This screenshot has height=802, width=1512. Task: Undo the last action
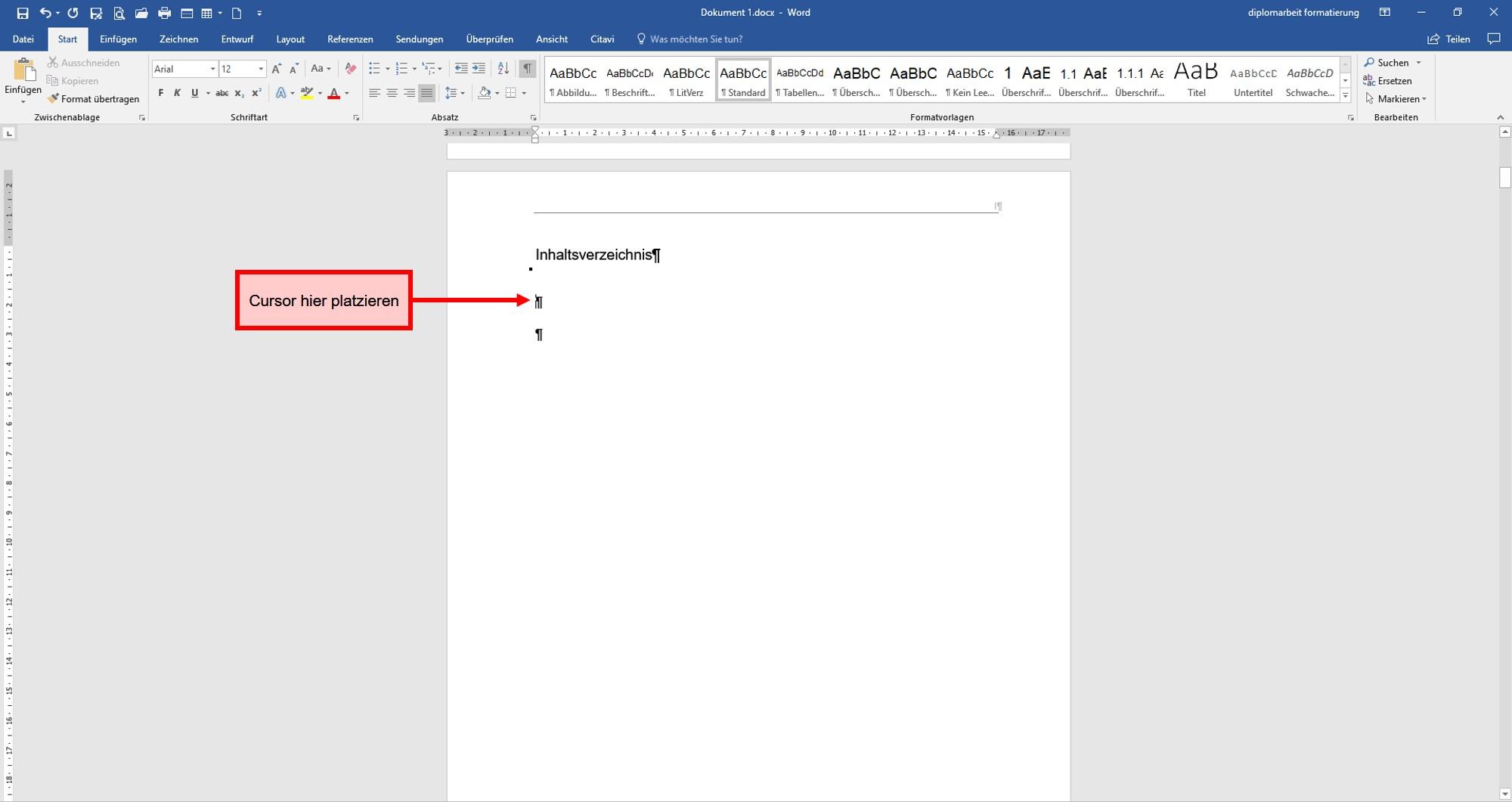[45, 13]
